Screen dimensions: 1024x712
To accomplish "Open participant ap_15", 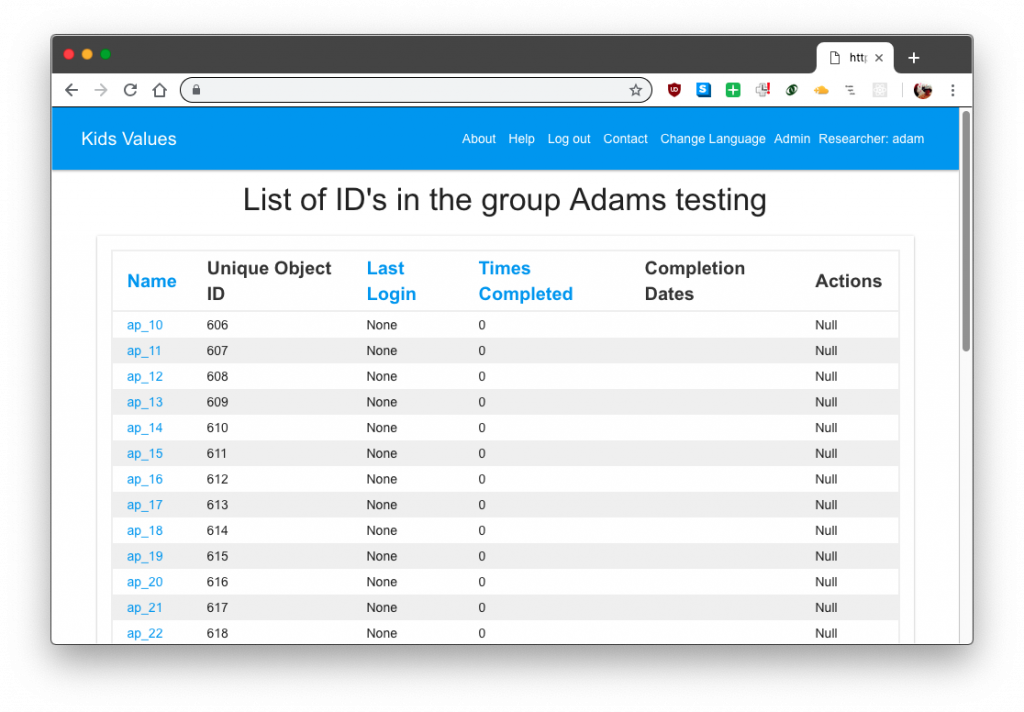I will click(x=144, y=453).
